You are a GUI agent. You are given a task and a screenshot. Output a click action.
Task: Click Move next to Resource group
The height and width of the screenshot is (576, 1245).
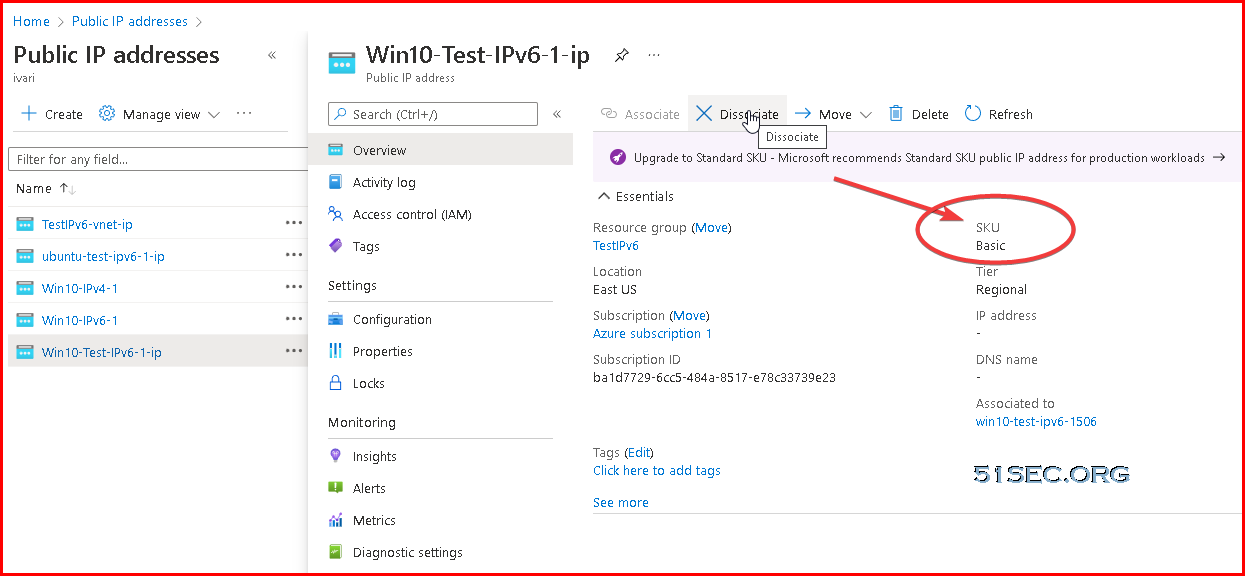pyautogui.click(x=712, y=227)
